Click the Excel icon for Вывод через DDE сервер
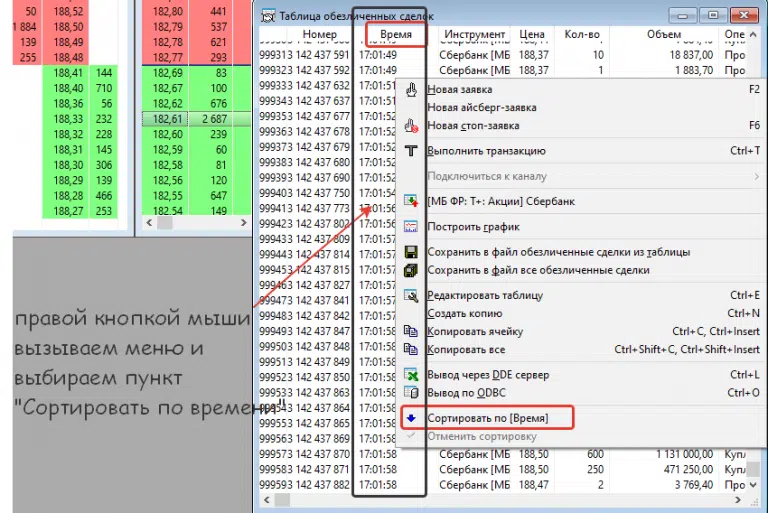768x513 pixels. pyautogui.click(x=411, y=375)
